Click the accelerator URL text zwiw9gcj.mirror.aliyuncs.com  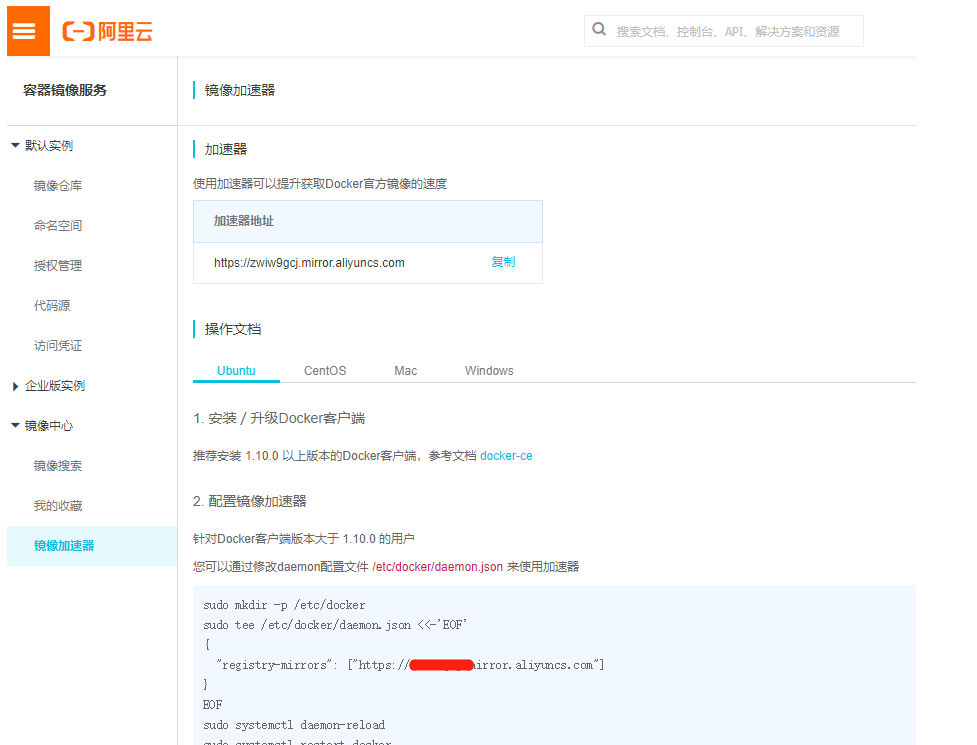309,263
